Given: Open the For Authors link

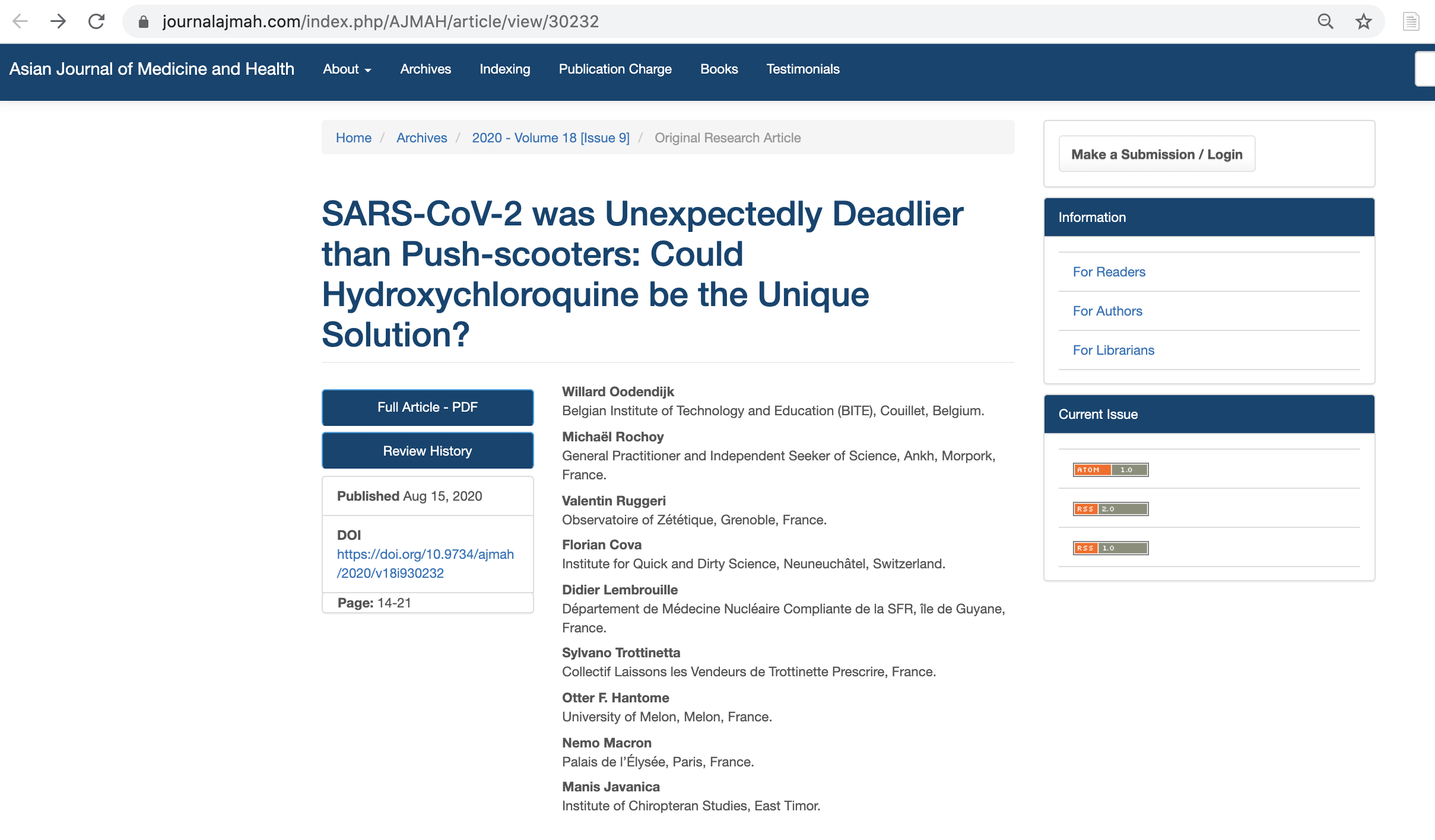Looking at the screenshot, I should pyautogui.click(x=1107, y=311).
